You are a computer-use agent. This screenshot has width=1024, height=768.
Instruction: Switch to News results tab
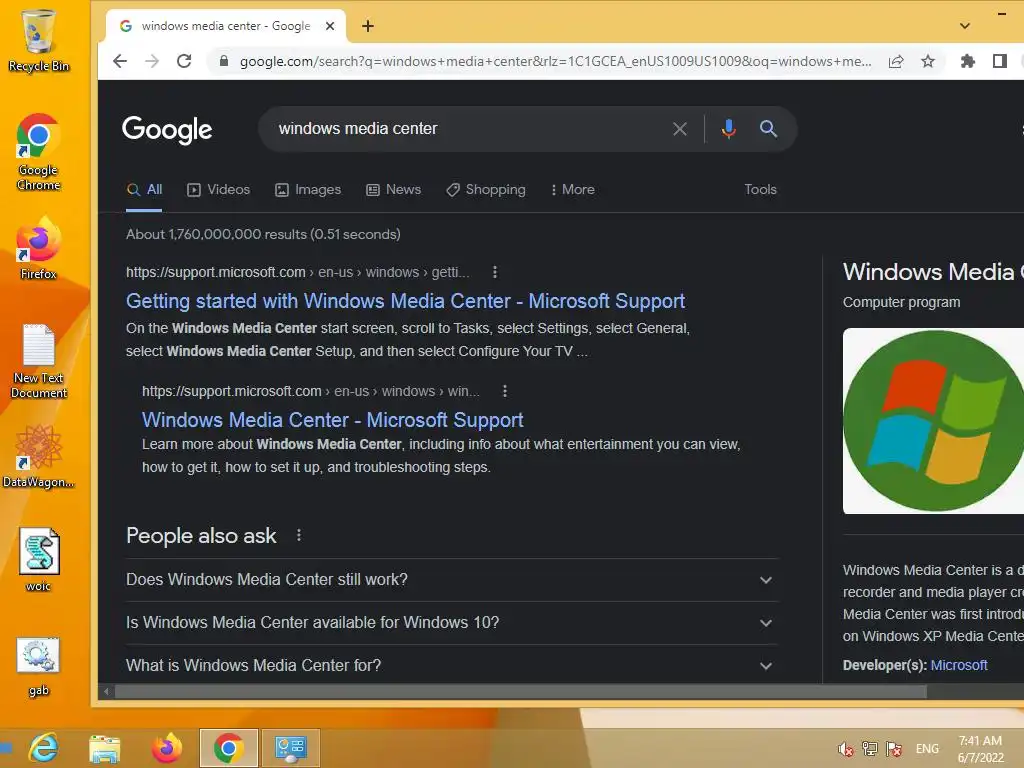(x=393, y=189)
